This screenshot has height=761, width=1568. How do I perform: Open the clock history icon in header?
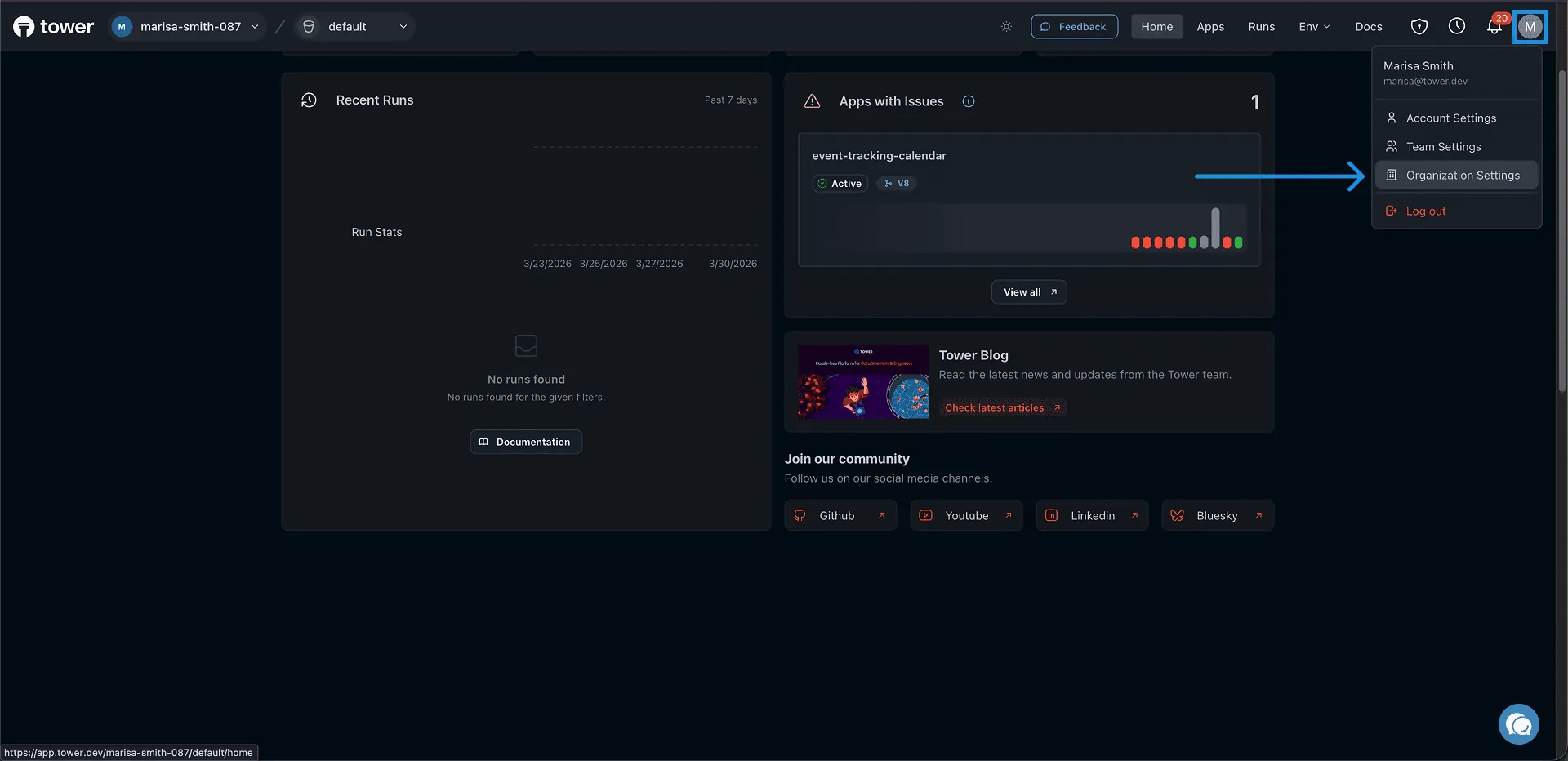pyautogui.click(x=1457, y=26)
